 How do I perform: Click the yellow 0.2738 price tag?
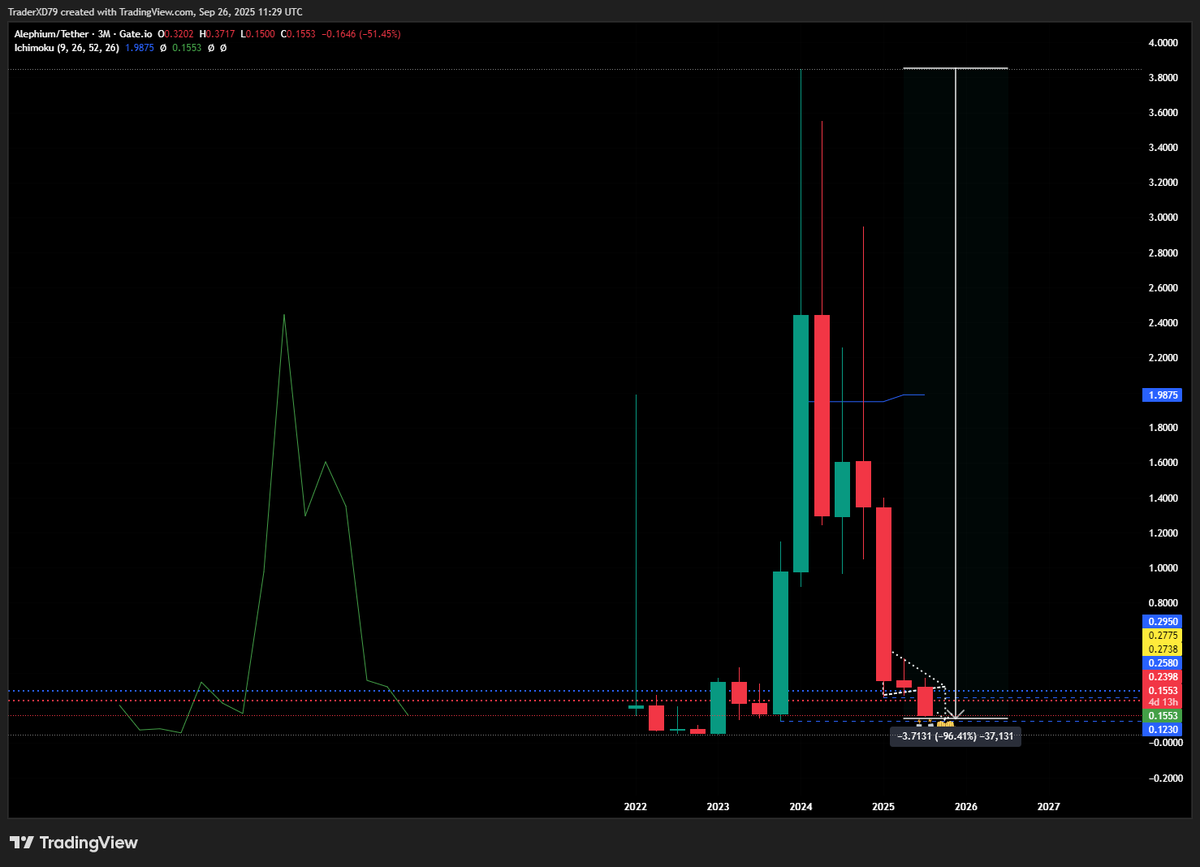point(1163,649)
